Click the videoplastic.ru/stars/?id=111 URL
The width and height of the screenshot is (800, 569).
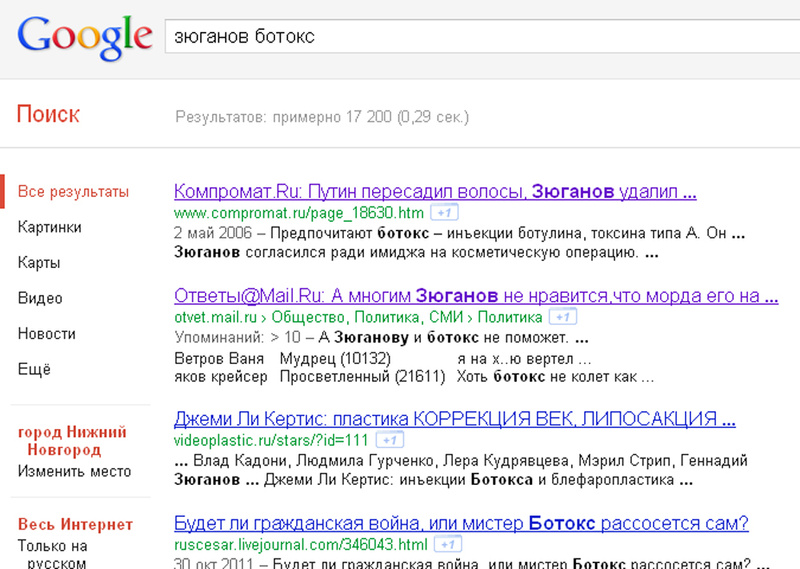271,440
